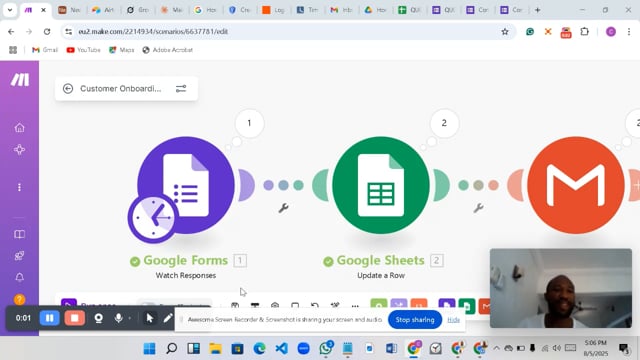The height and width of the screenshot is (360, 640).
Task: Open the clock schedule setting on Google Forms
Action: pos(153,218)
